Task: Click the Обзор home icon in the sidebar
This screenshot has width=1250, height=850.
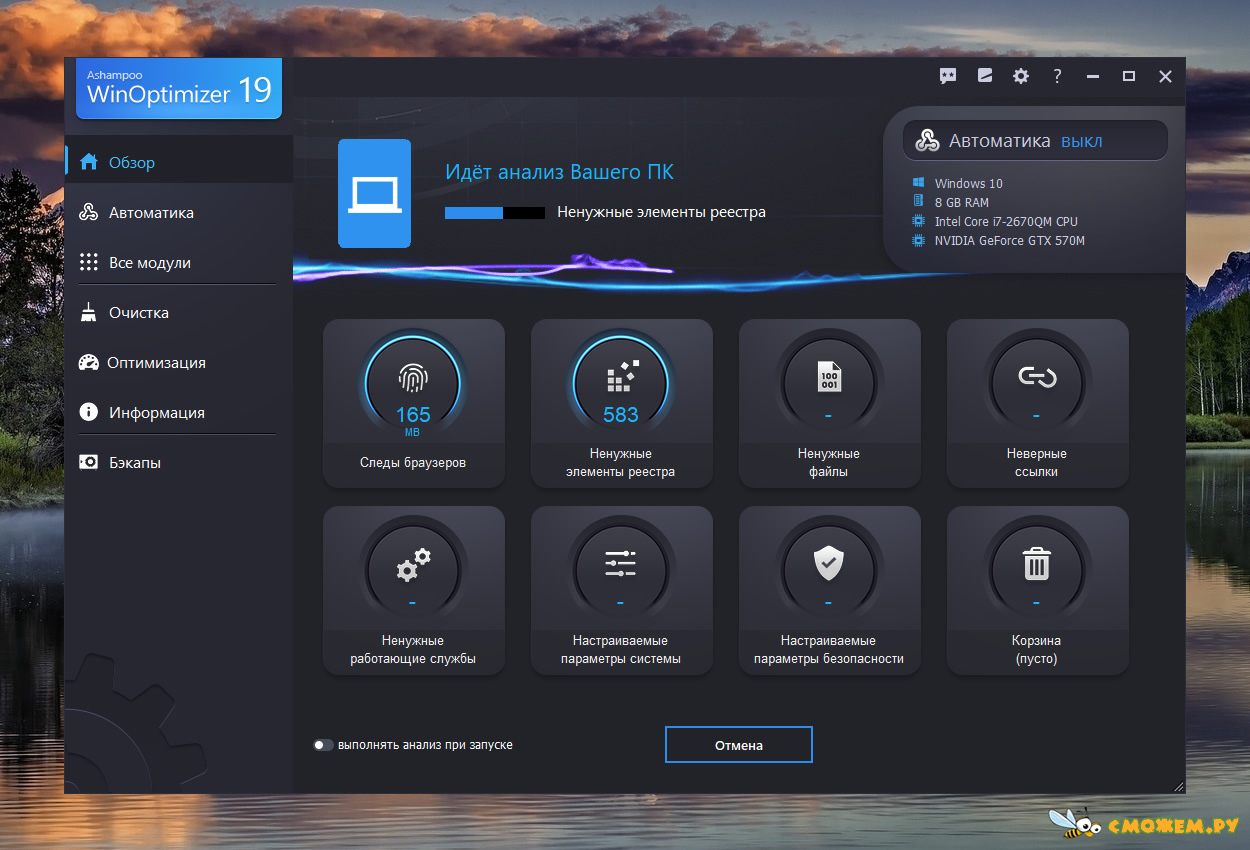Action: 89,162
